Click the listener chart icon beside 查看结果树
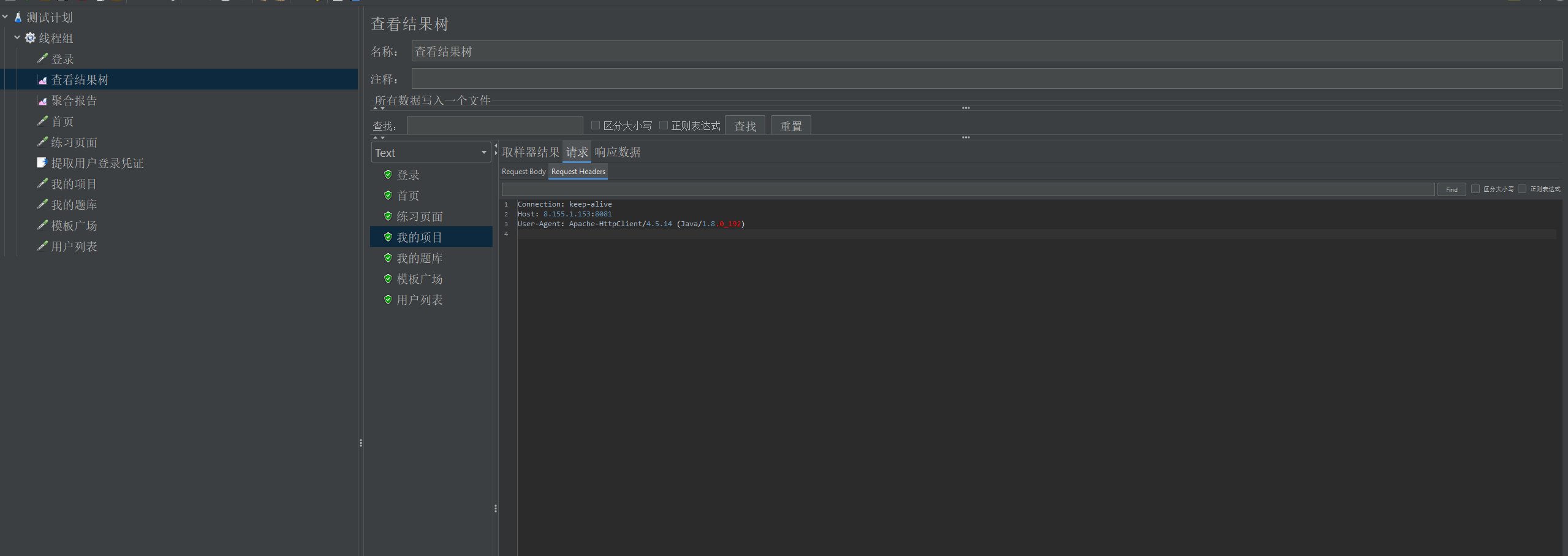Screen dimensions: 1568x556 pos(42,80)
